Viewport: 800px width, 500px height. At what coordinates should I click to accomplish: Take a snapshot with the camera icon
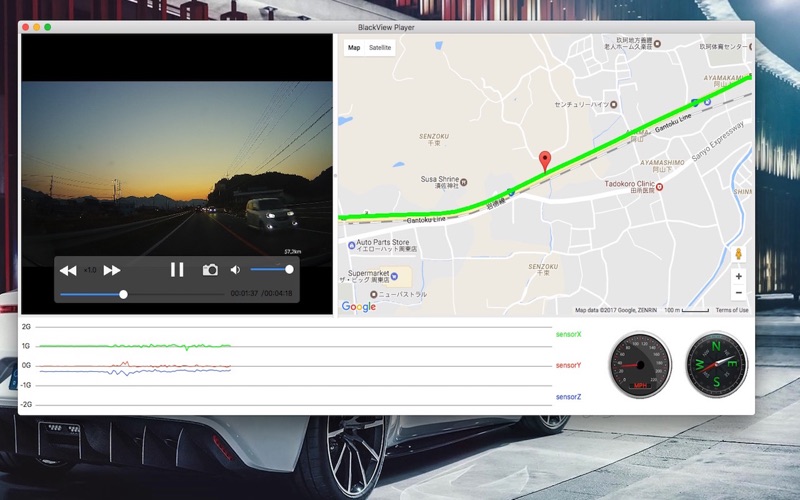coord(210,270)
